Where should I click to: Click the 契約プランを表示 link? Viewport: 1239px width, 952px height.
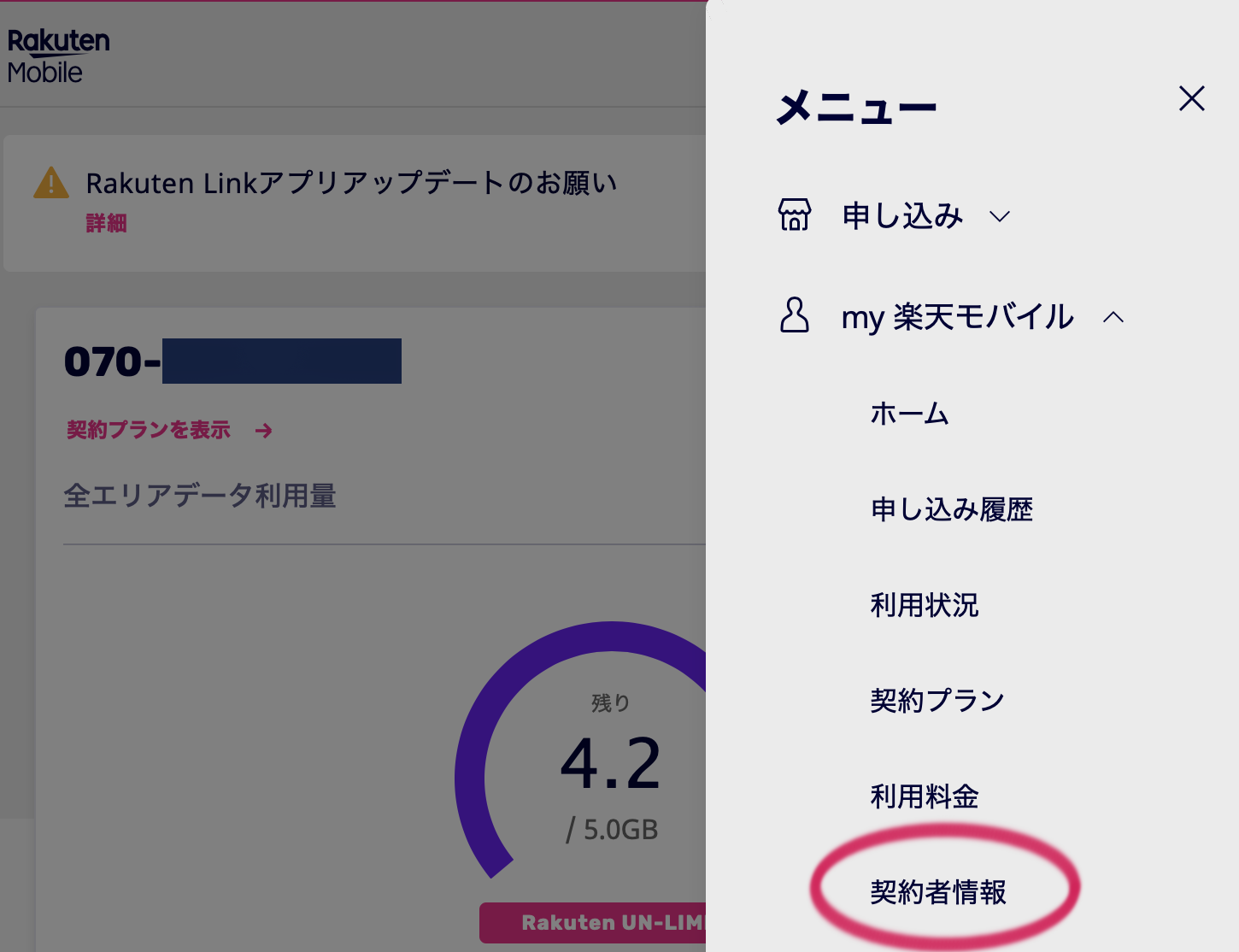point(149,430)
